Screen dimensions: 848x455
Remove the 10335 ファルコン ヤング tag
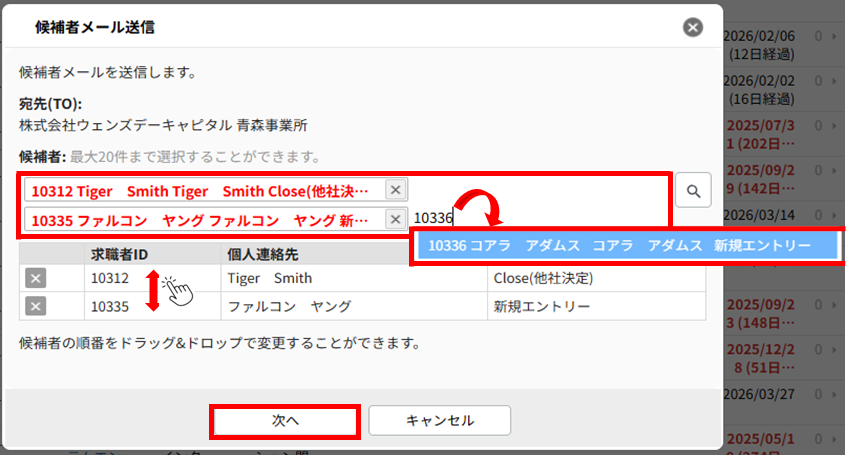click(395, 219)
